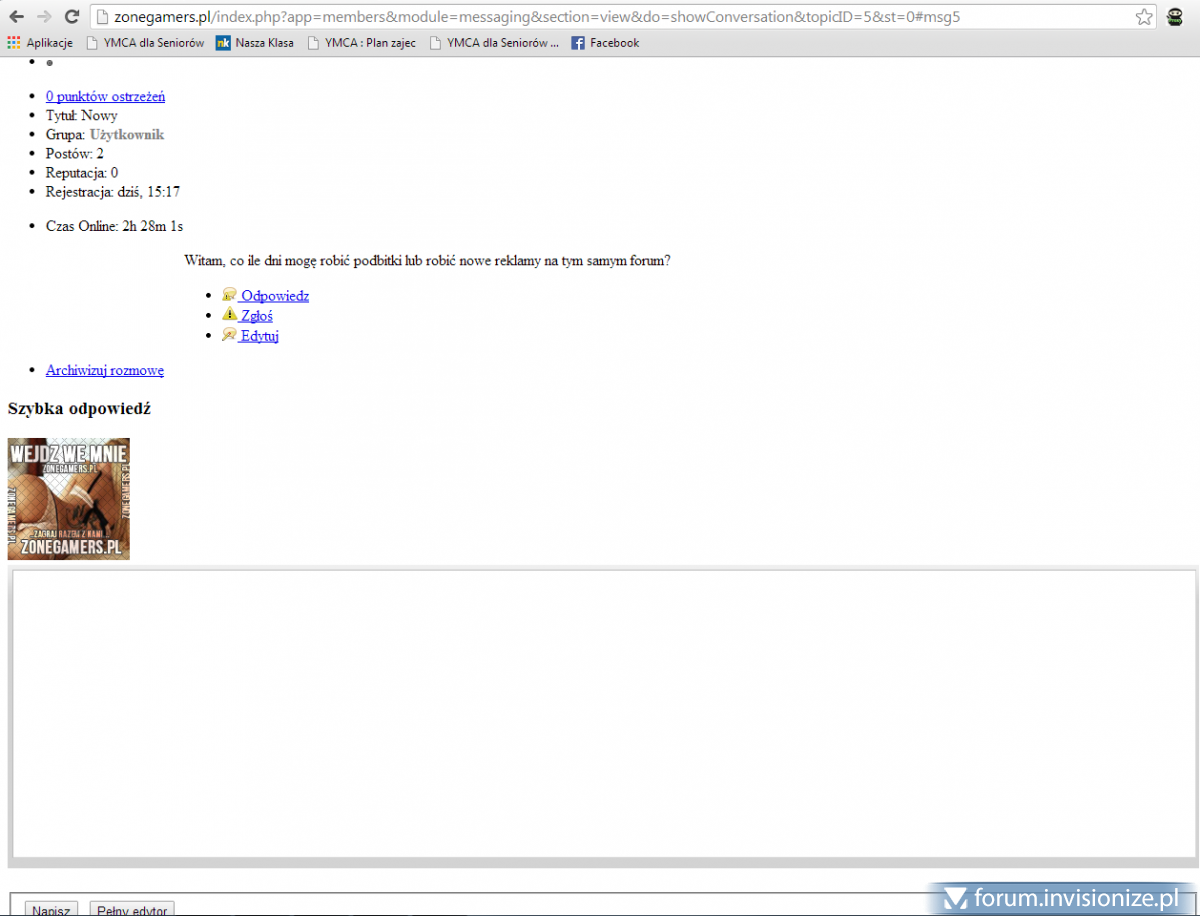Click the warning triangle icon beside Zgłoś

pos(230,314)
